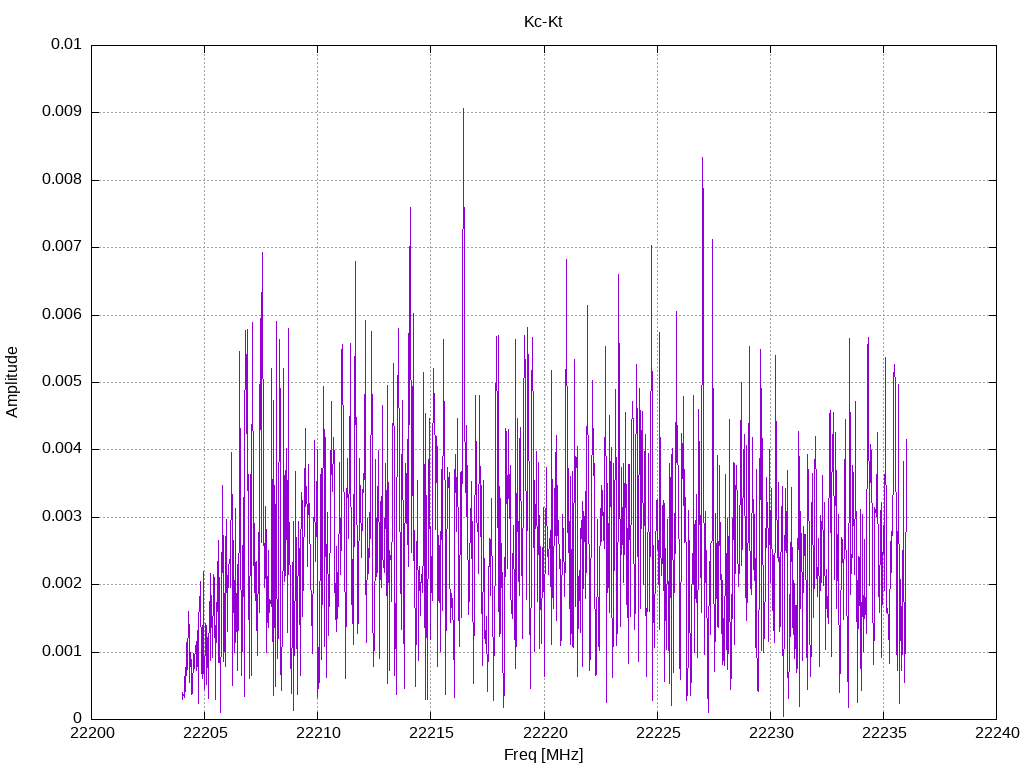The image size is (1024, 768).
Task: Click the y-axis tick label 0.01
Action: pyautogui.click(x=67, y=44)
